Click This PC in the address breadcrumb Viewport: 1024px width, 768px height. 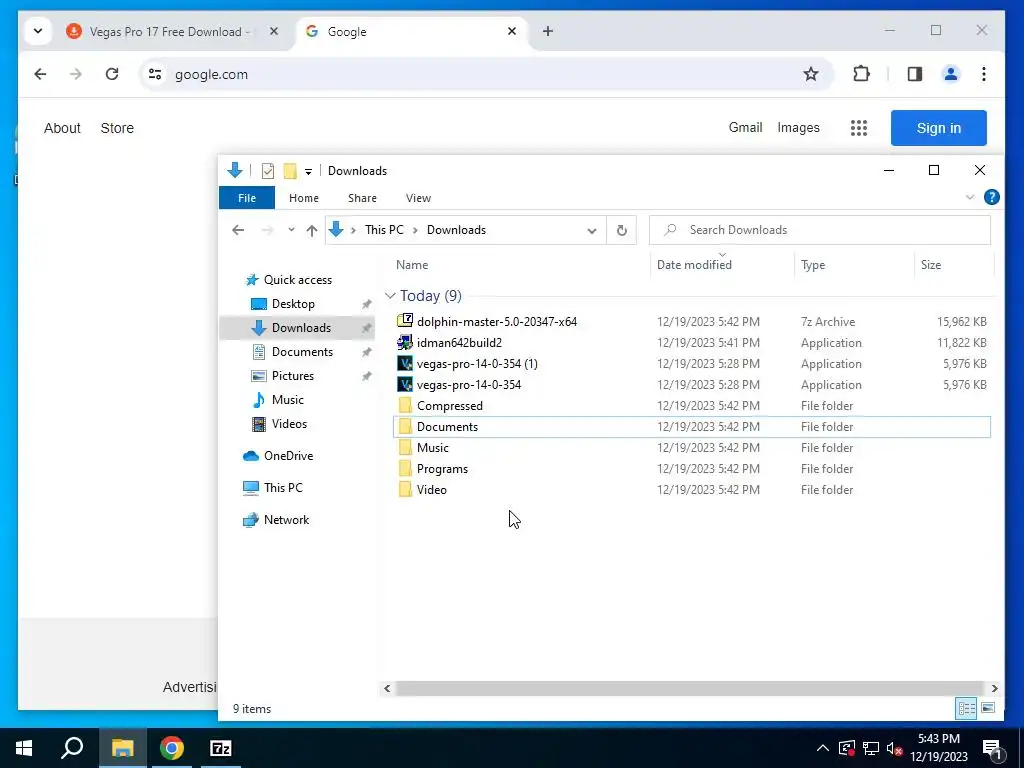tap(384, 230)
